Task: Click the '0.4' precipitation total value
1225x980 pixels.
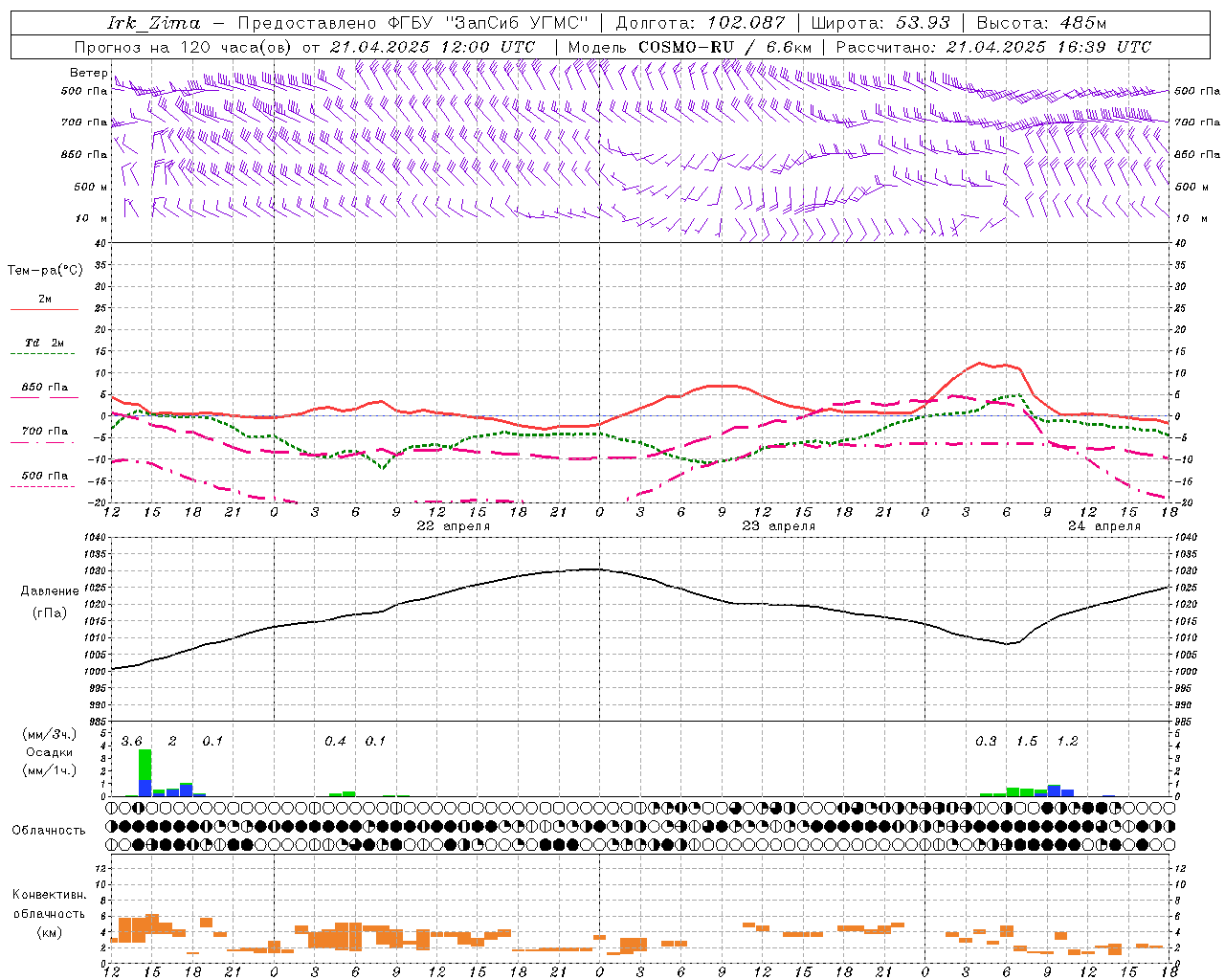Action: (x=335, y=742)
